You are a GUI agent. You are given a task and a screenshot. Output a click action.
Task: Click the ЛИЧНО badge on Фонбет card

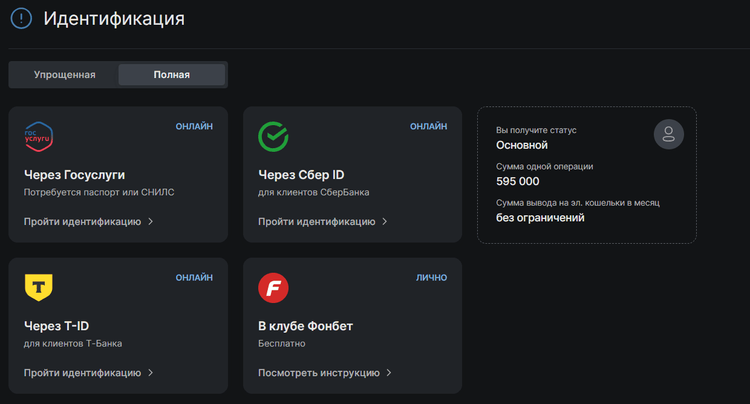(x=431, y=277)
